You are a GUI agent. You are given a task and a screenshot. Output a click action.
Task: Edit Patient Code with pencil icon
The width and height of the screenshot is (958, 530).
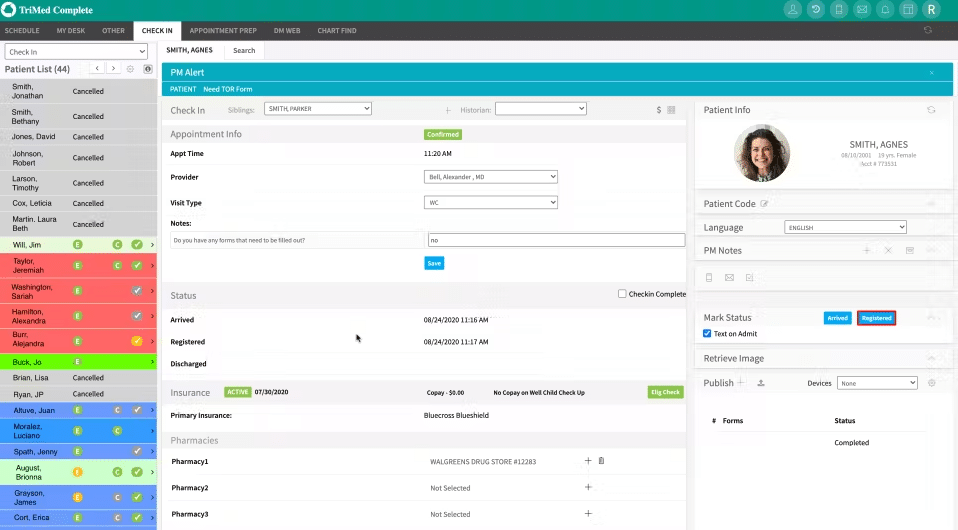764,204
